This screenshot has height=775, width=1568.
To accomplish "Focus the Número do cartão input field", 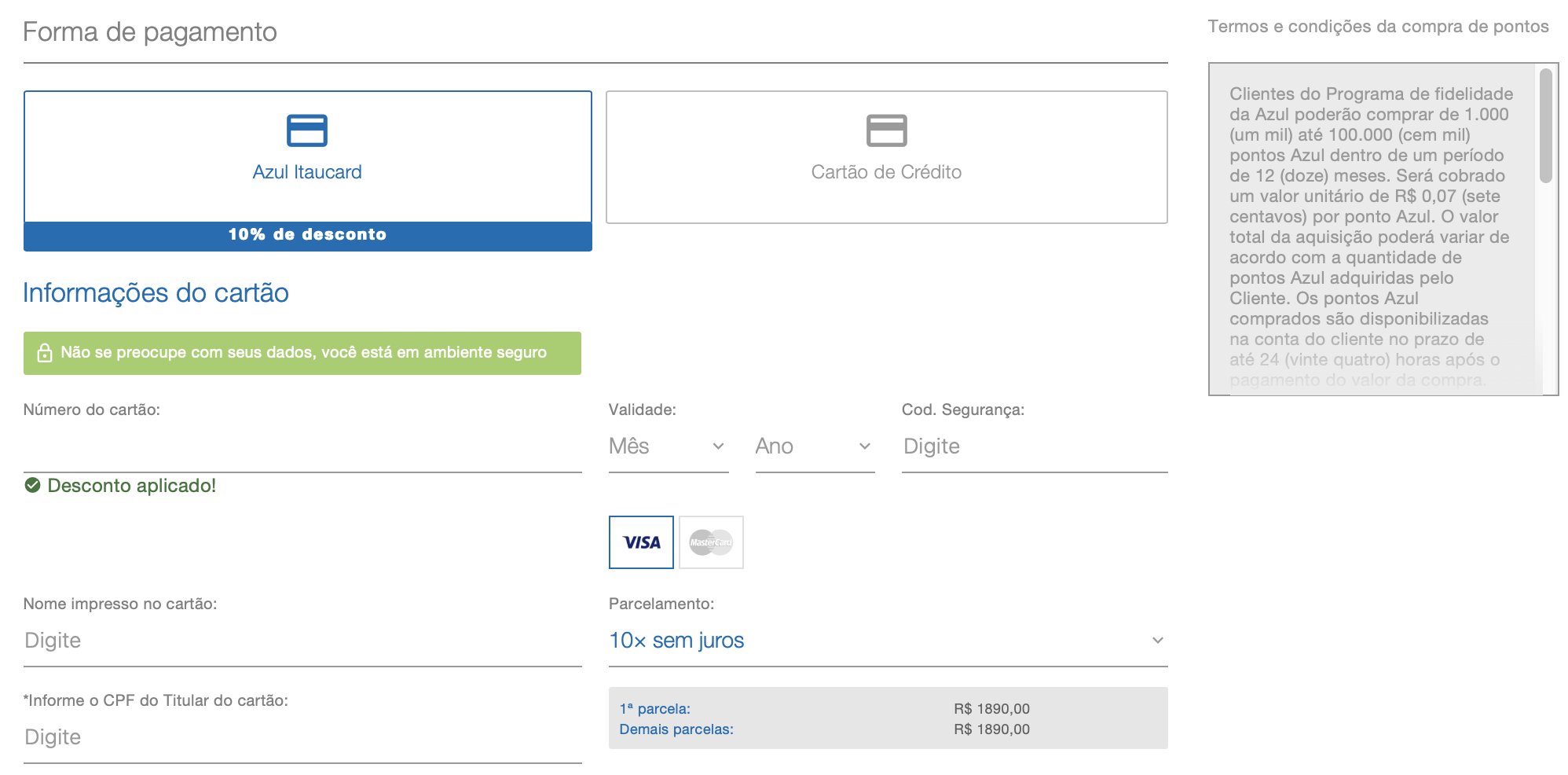I will pyautogui.click(x=302, y=447).
